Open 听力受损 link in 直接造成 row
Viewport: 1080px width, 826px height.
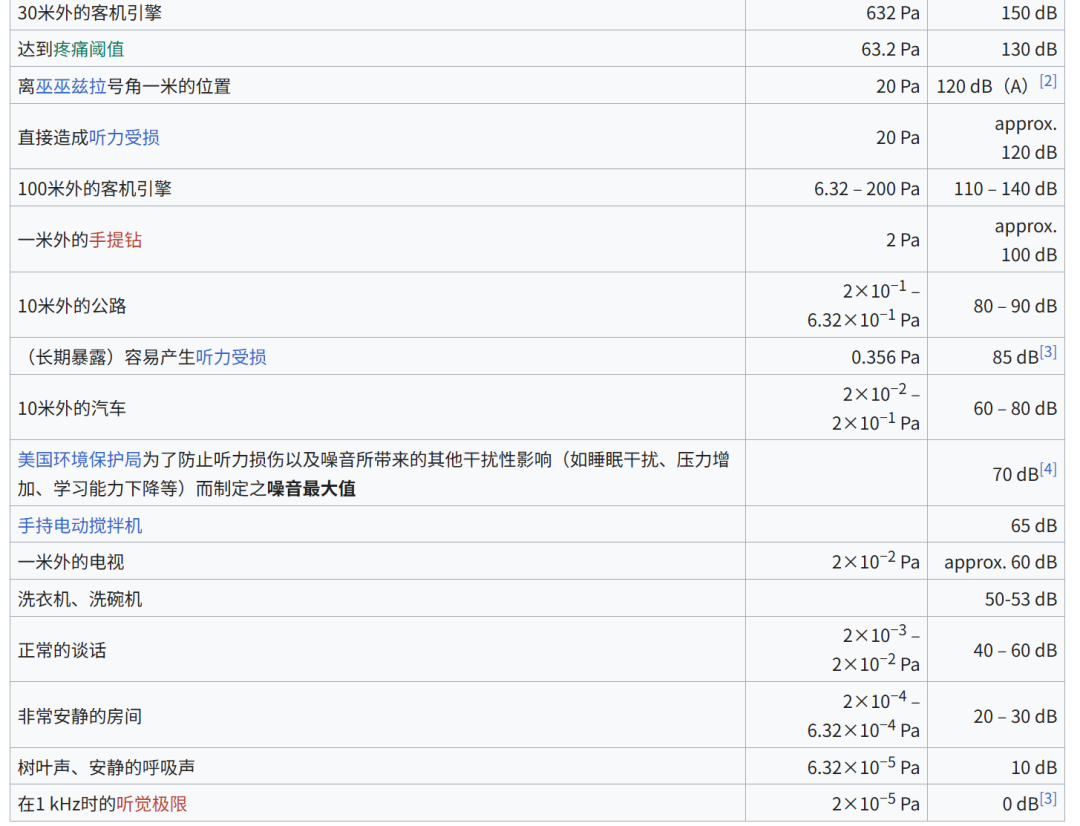point(124,137)
